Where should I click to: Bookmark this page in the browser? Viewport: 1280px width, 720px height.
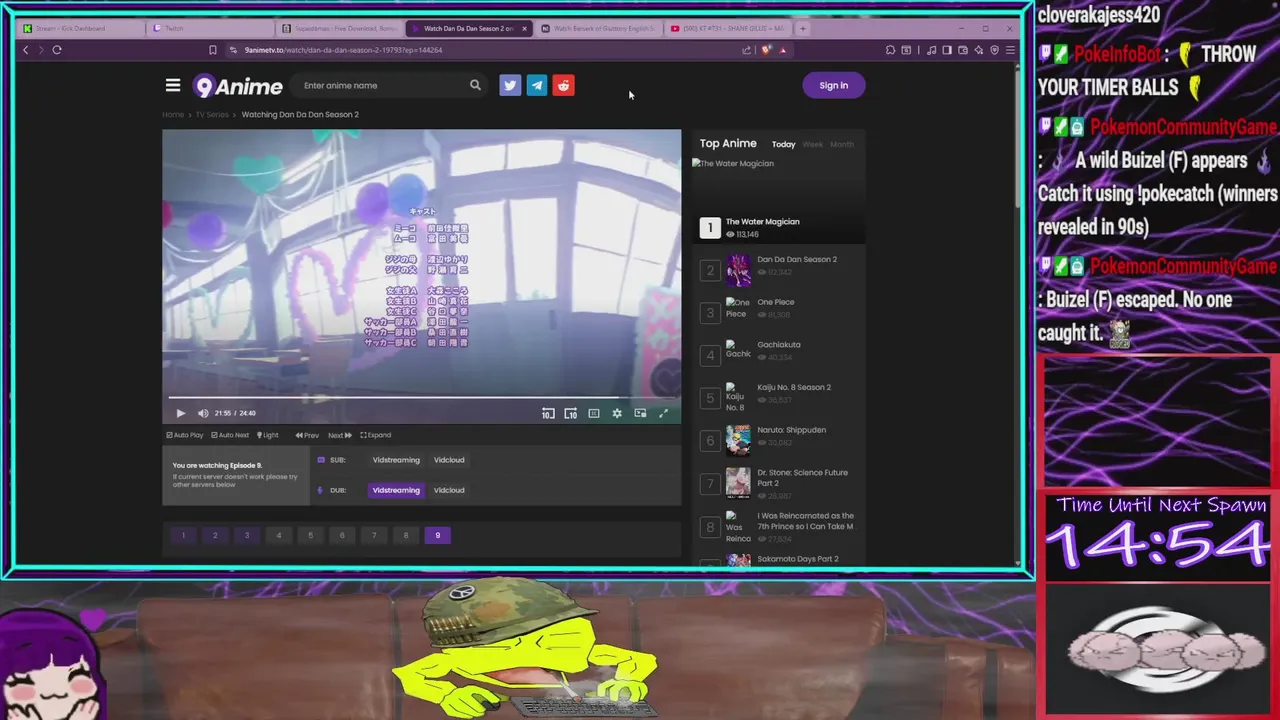click(212, 50)
